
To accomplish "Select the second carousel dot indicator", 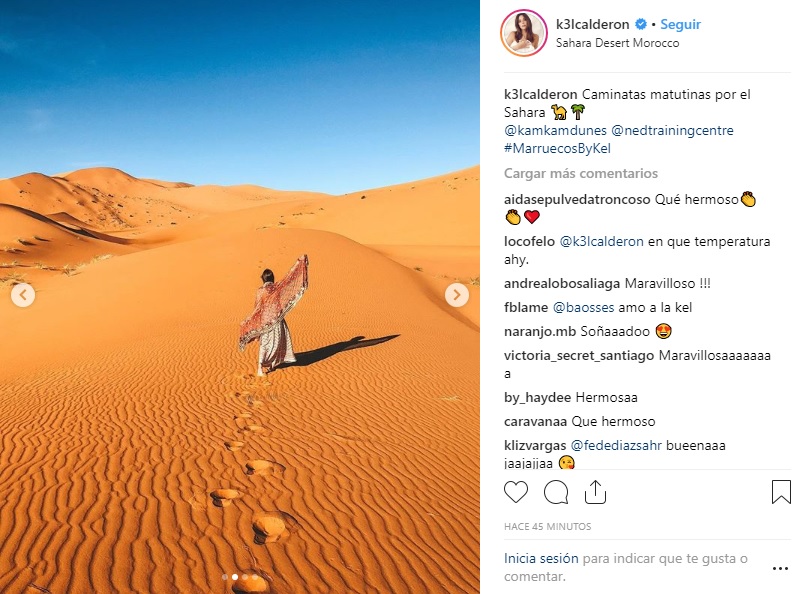I will click(x=235, y=576).
